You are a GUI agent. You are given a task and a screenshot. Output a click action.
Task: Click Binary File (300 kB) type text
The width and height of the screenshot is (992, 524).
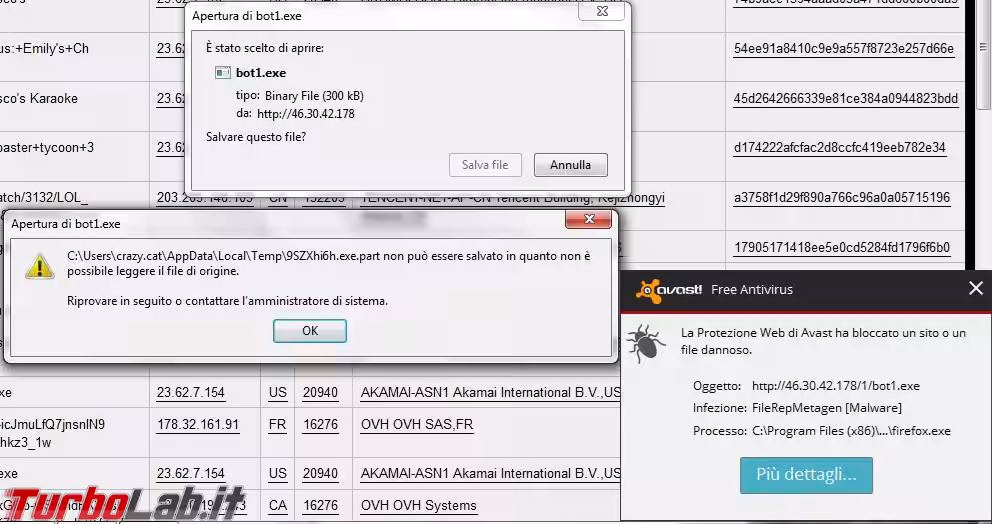tap(314, 96)
